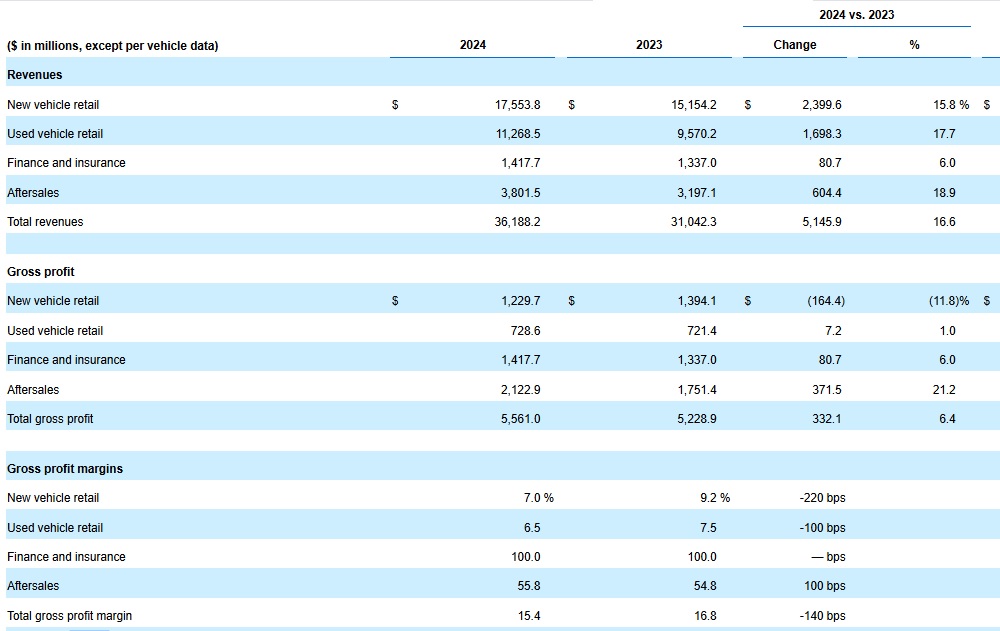Click the percentage value 21.2
The image size is (1000, 631).
[x=944, y=390]
